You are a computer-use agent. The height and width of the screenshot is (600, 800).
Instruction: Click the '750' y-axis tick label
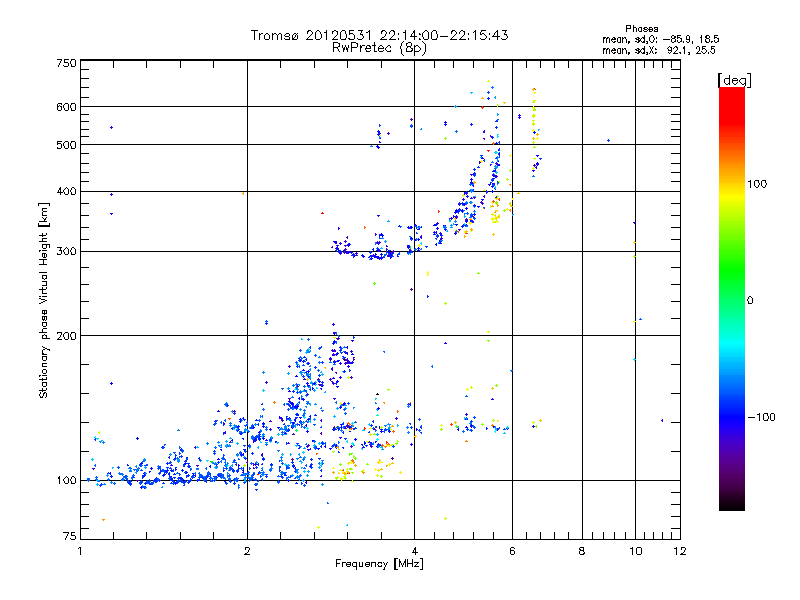(67, 63)
